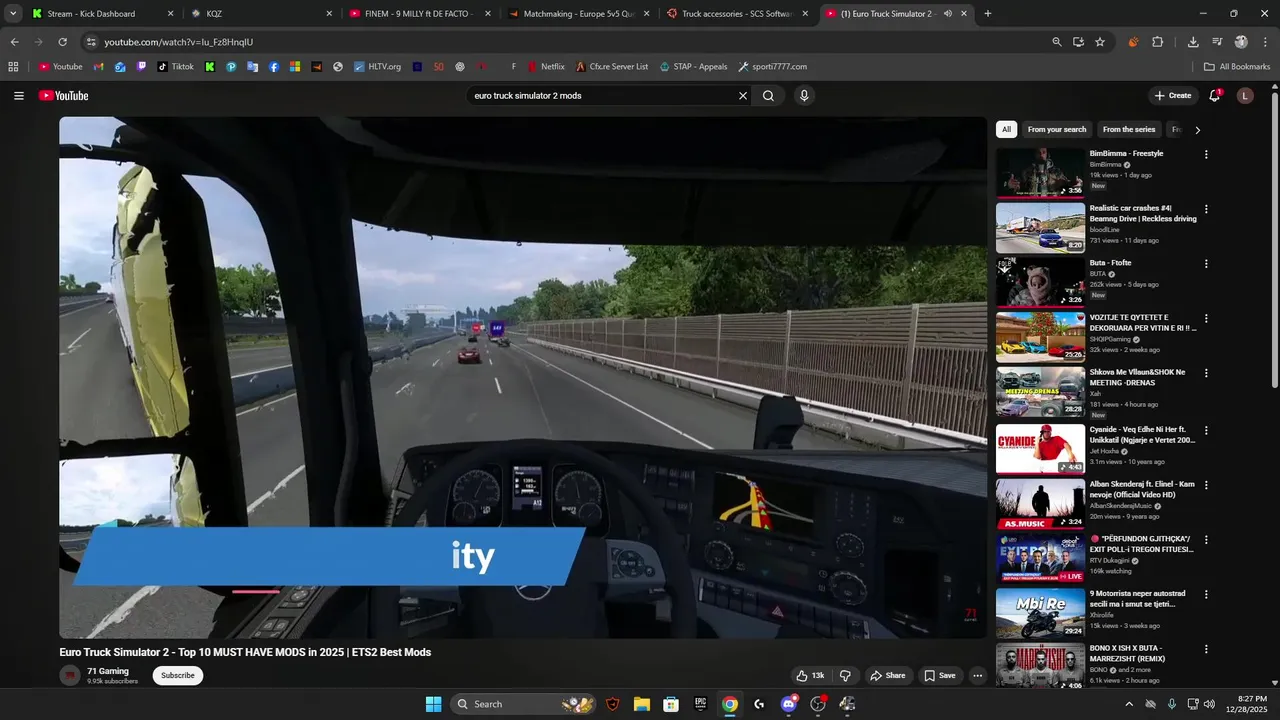Screen dimensions: 1280x720
Task: Click the install app icon in address bar
Action: pos(1078,42)
